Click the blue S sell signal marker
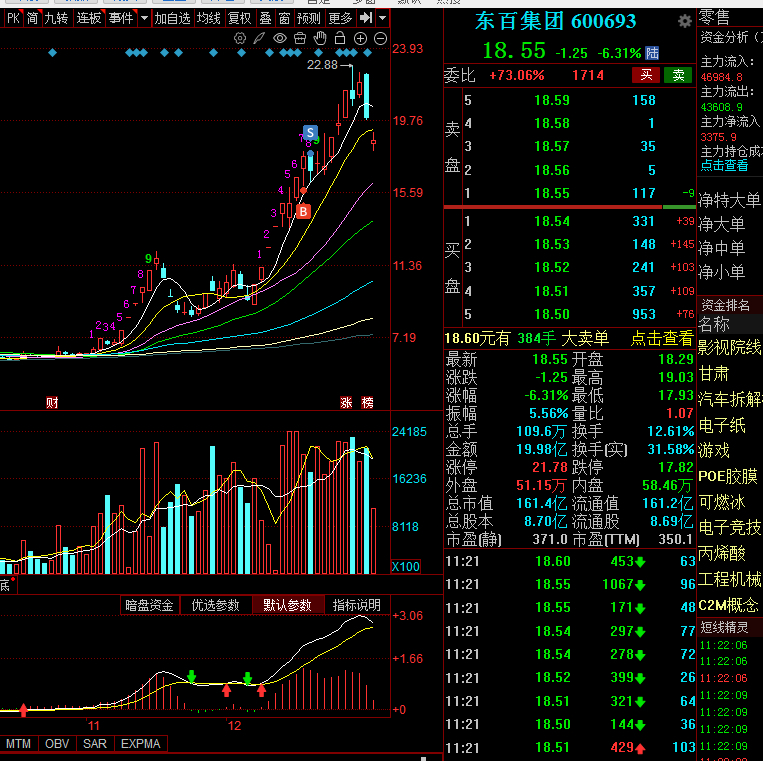Screen dimensions: 763x761 (310, 132)
